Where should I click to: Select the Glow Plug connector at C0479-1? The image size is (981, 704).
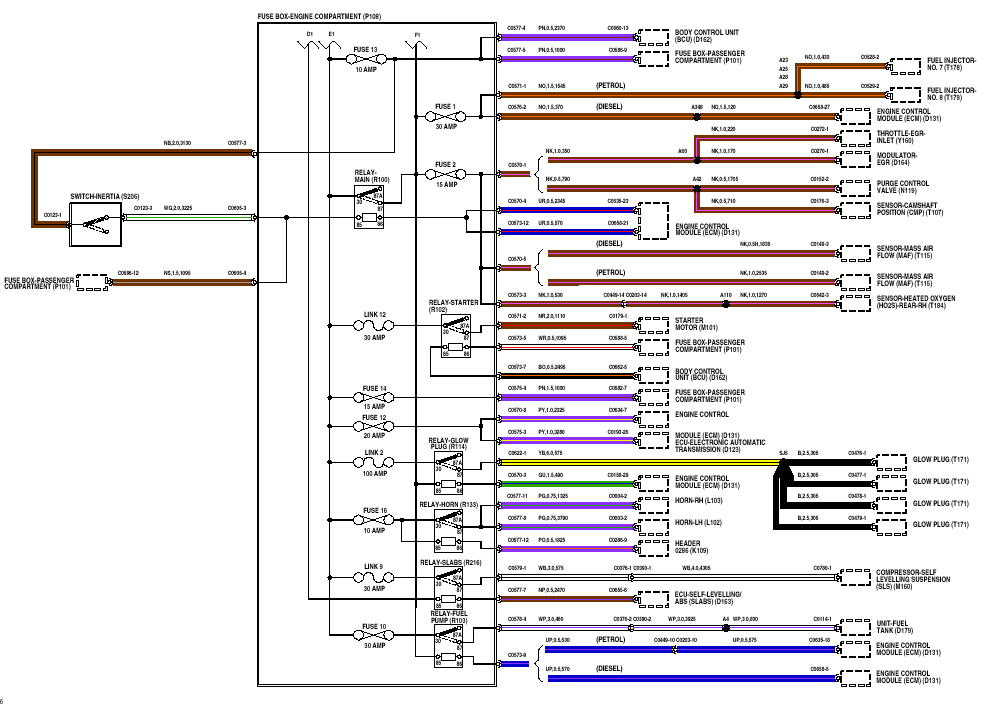[x=889, y=528]
